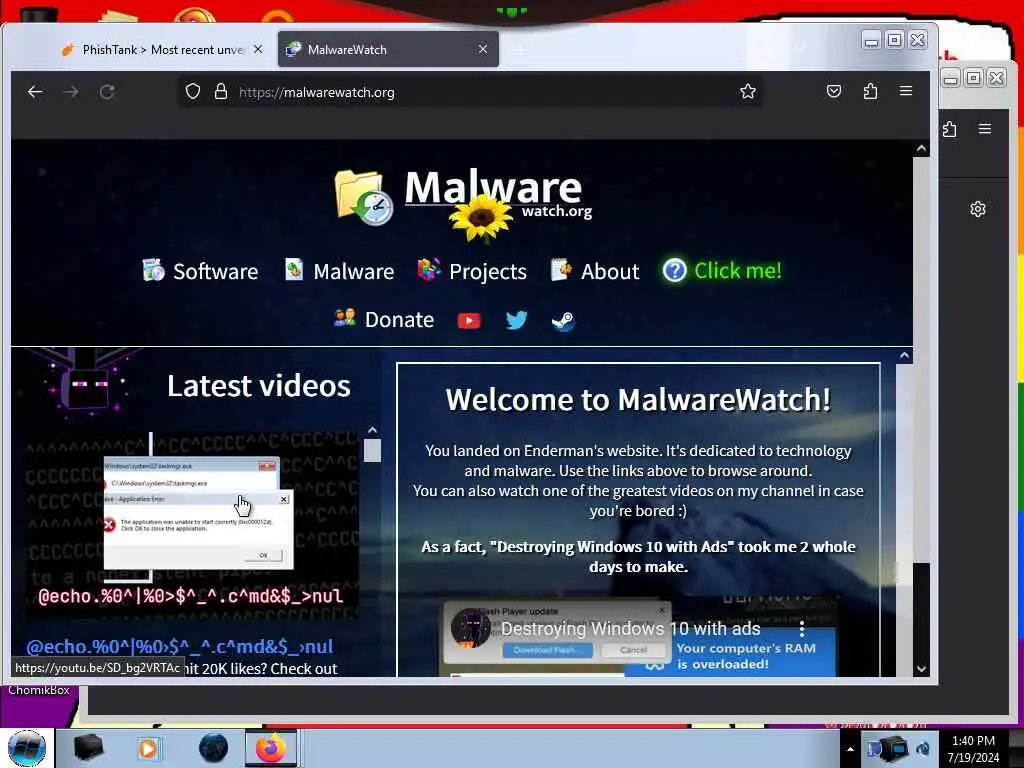Open the @echo video title link

tap(180, 647)
